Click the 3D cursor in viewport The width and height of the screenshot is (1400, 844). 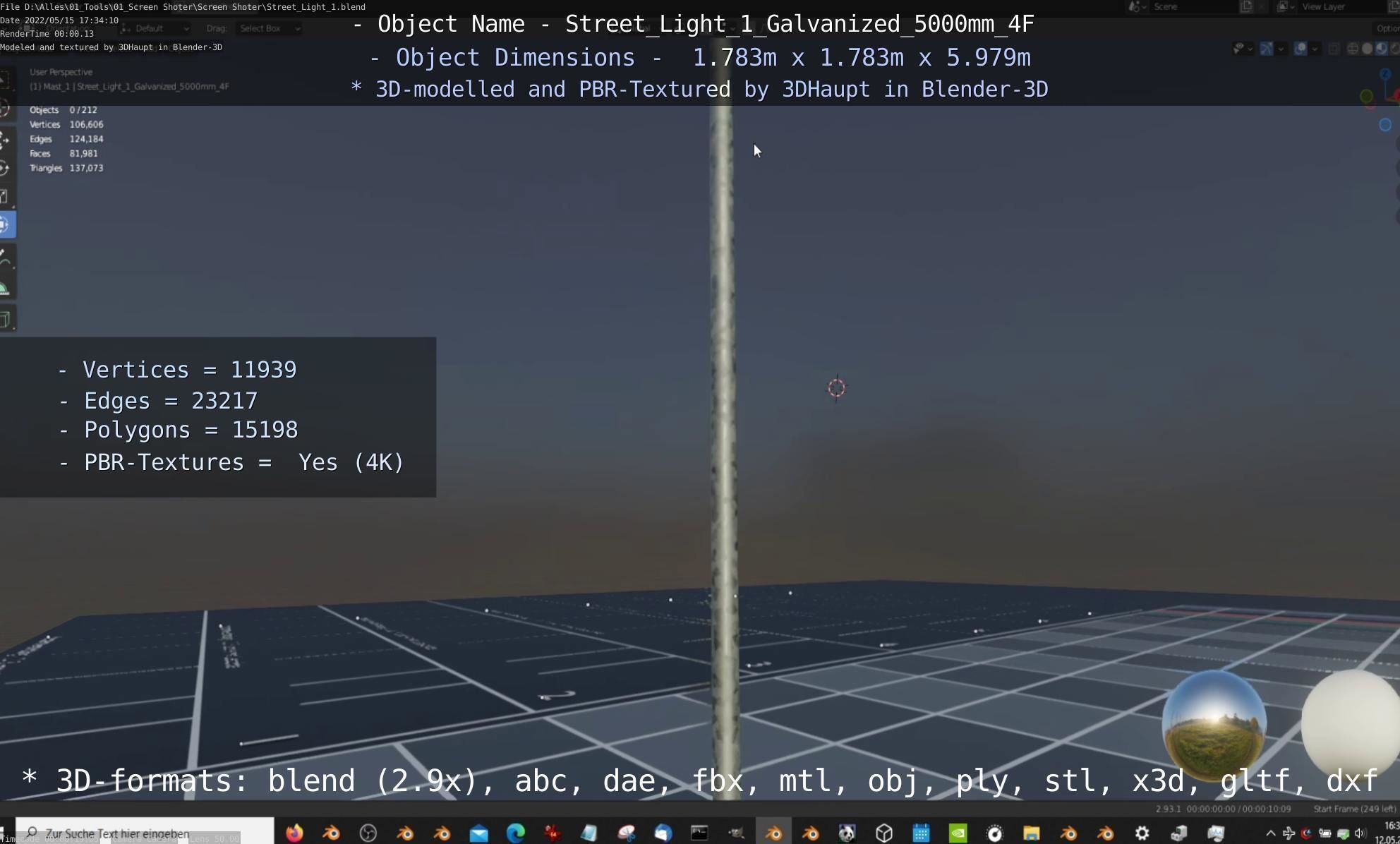click(836, 387)
